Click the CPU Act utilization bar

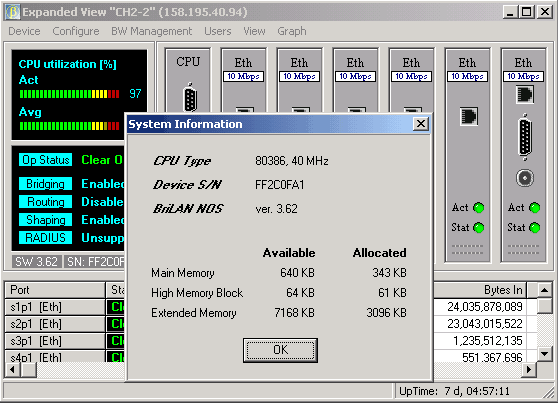(69, 94)
